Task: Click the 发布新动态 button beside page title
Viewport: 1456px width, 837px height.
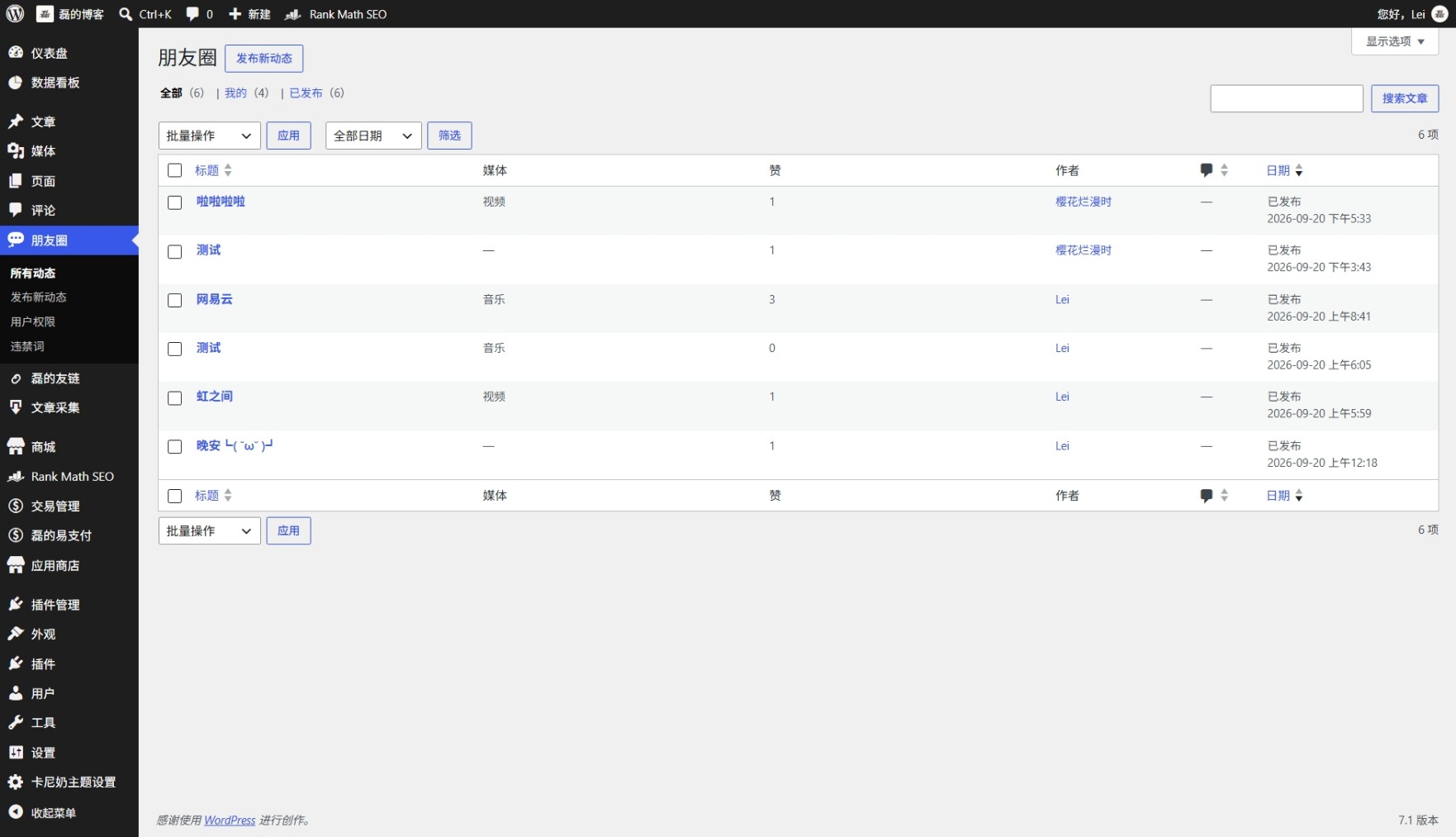Action: point(264,59)
